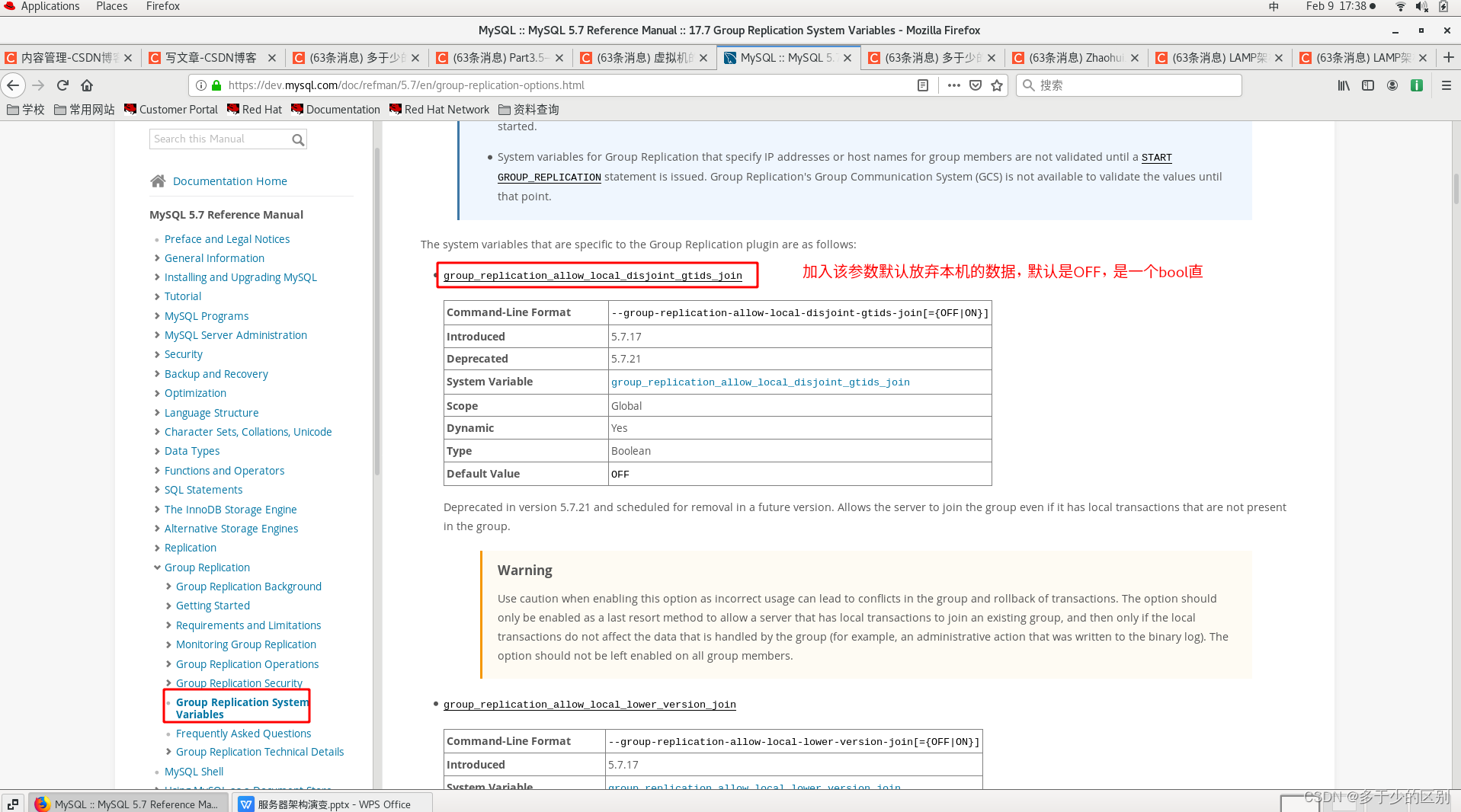1461x812 pixels.
Task: Open the Preface and Legal Notices link
Action: (x=227, y=239)
